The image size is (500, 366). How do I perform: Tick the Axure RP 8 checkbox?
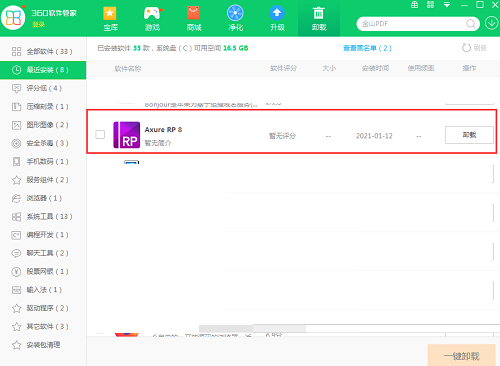[100, 134]
